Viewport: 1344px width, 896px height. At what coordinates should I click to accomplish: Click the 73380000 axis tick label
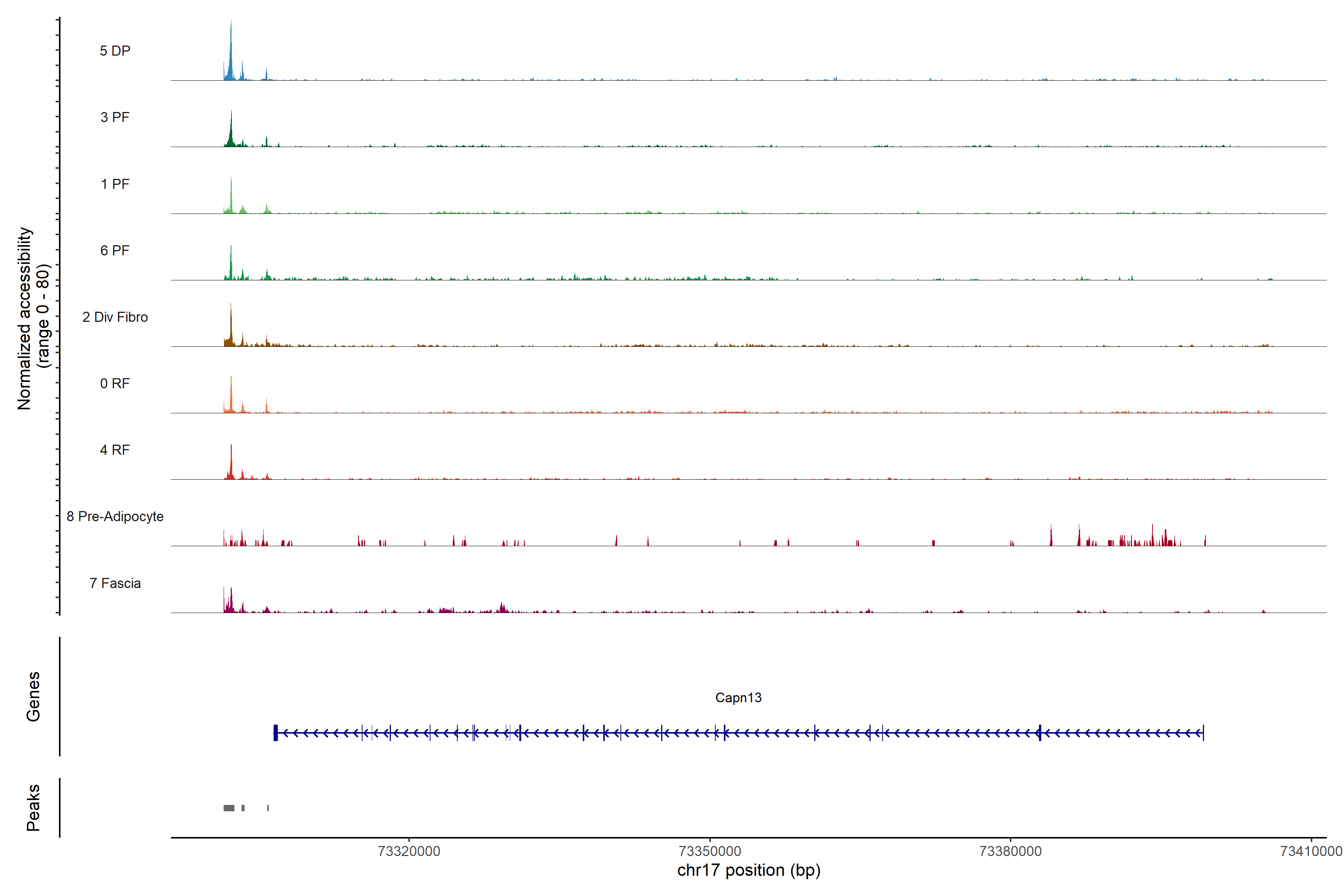[x=1010, y=851]
